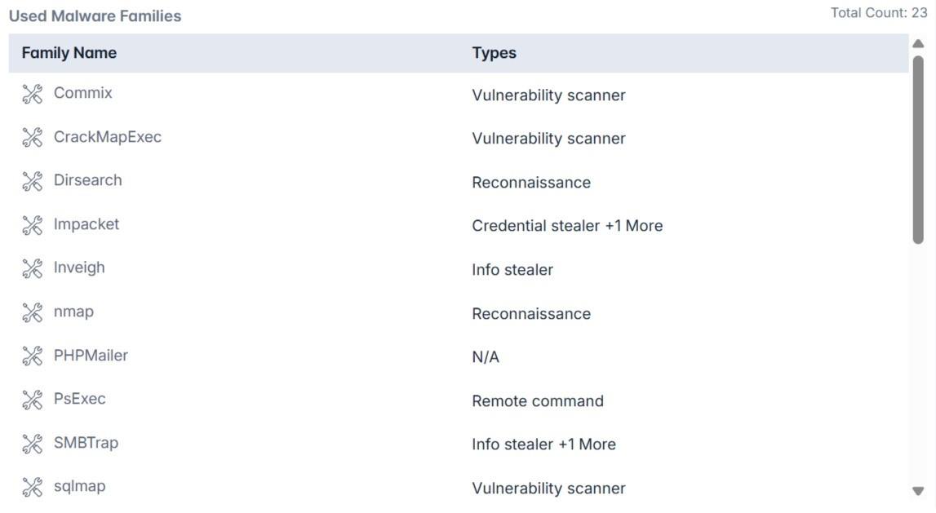Viewport: 936px width, 513px height.
Task: Click the scroll down arrow
Action: (x=918, y=491)
